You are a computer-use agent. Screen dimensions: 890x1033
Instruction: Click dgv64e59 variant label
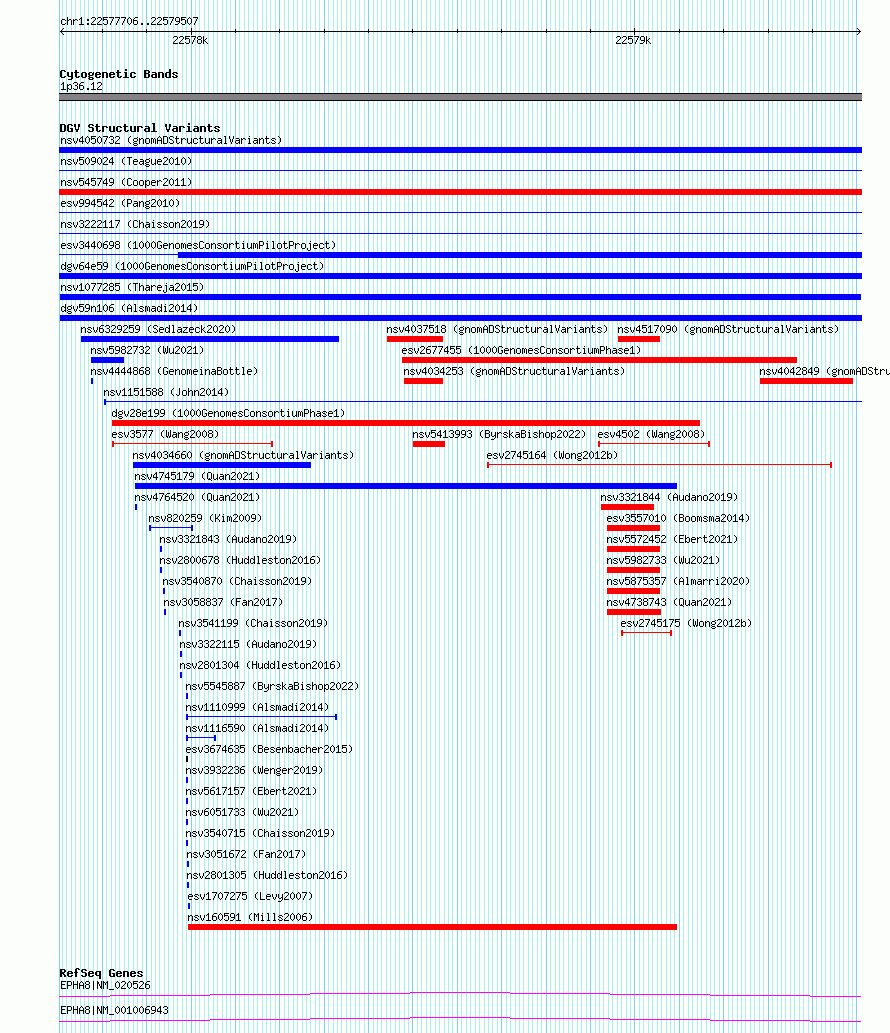pos(192,267)
